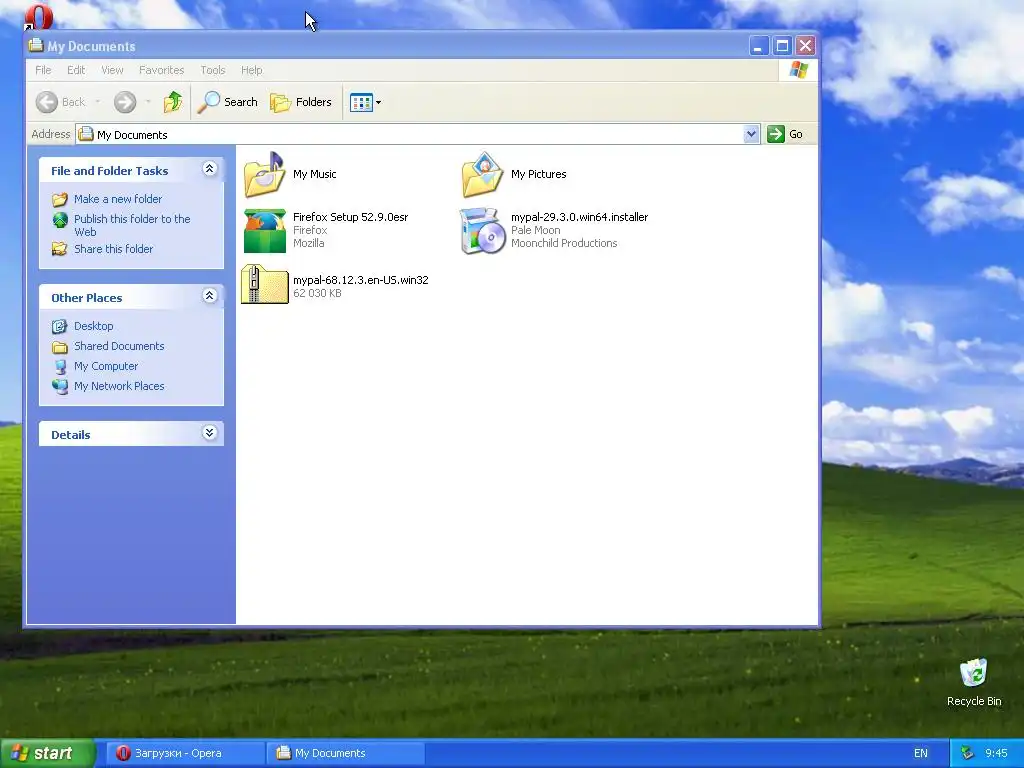This screenshot has width=1024, height=768.
Task: Click the mypal-68.12.3.en-US.win32 file name
Action: pos(360,280)
